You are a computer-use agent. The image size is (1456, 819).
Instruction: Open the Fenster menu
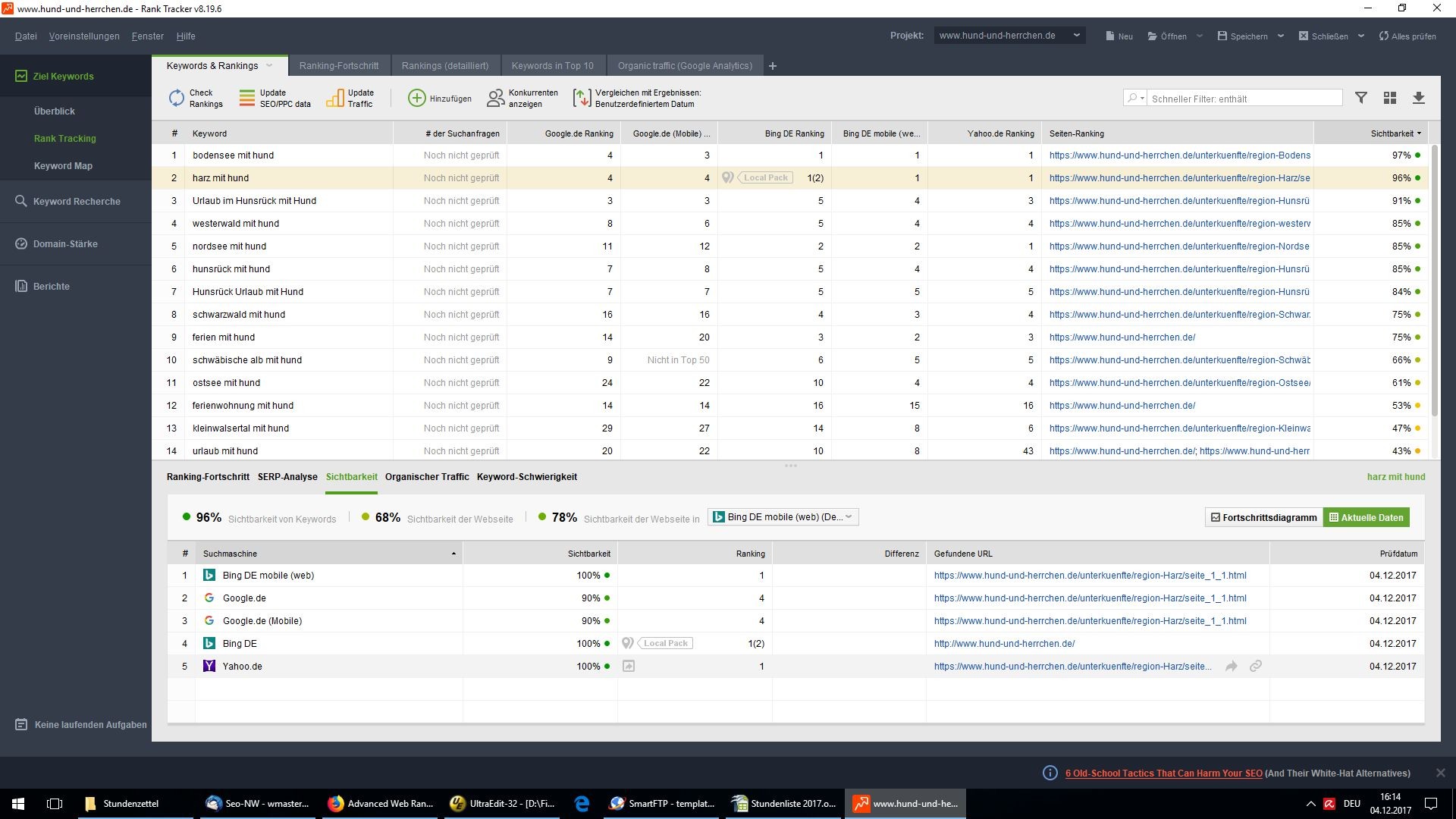point(147,36)
